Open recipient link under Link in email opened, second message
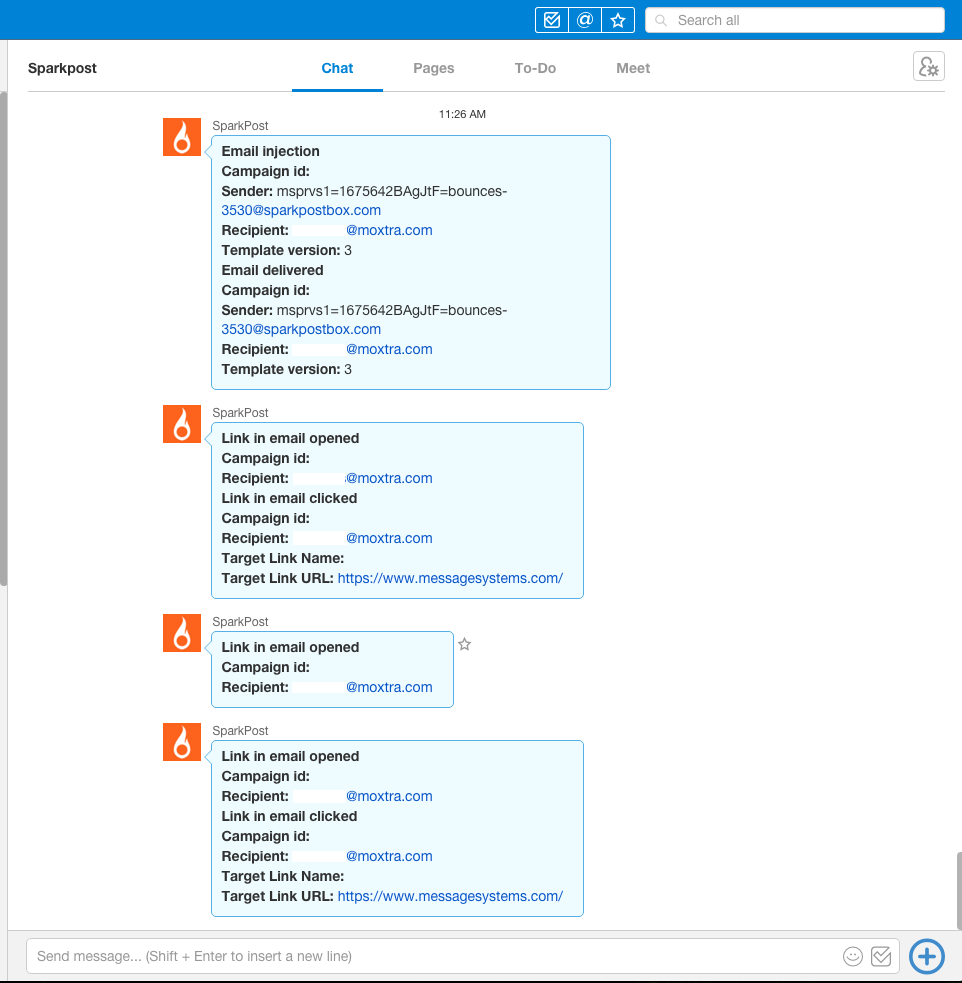Screen dimensions: 962x983 point(389,478)
